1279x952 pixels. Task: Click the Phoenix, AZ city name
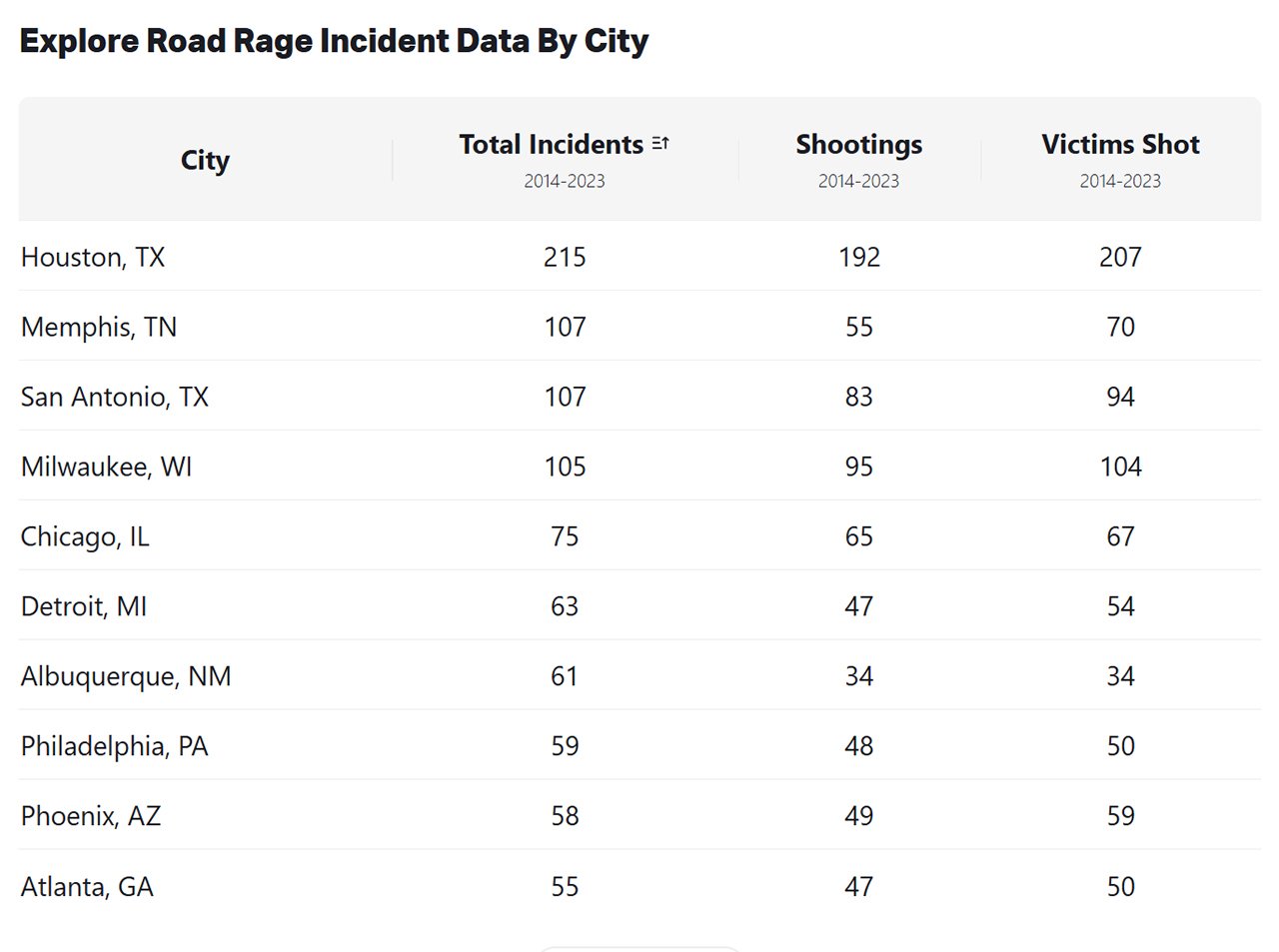[91, 816]
